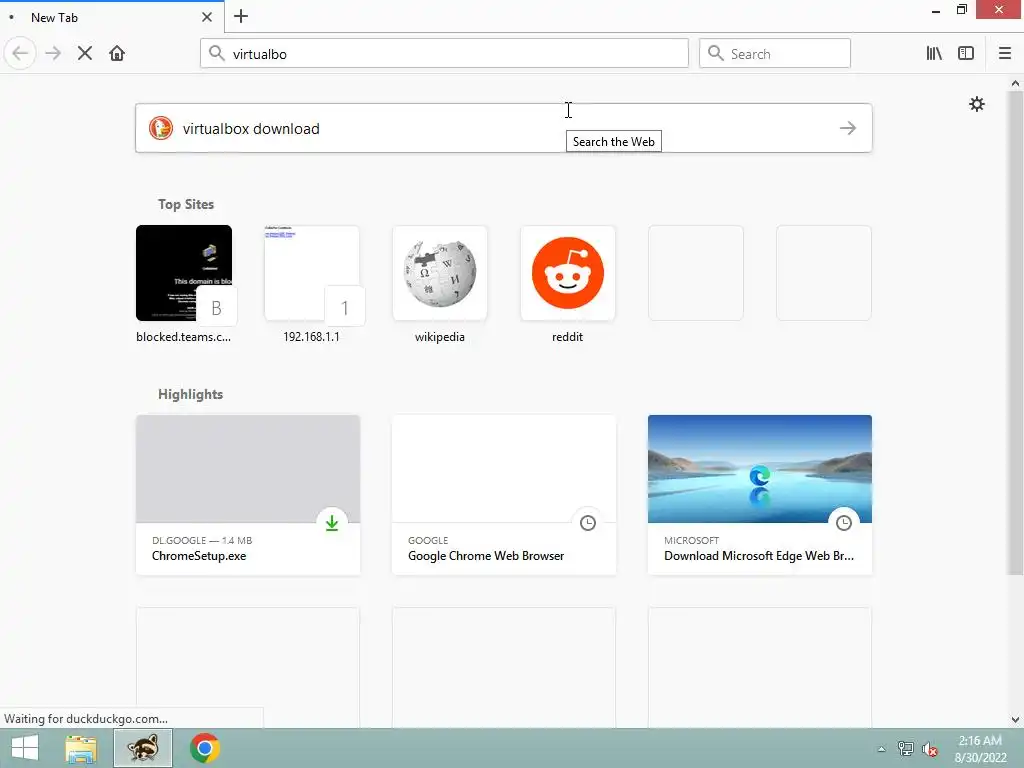Open new tab page settings gear
Image resolution: width=1024 pixels, height=768 pixels.
coord(977,104)
